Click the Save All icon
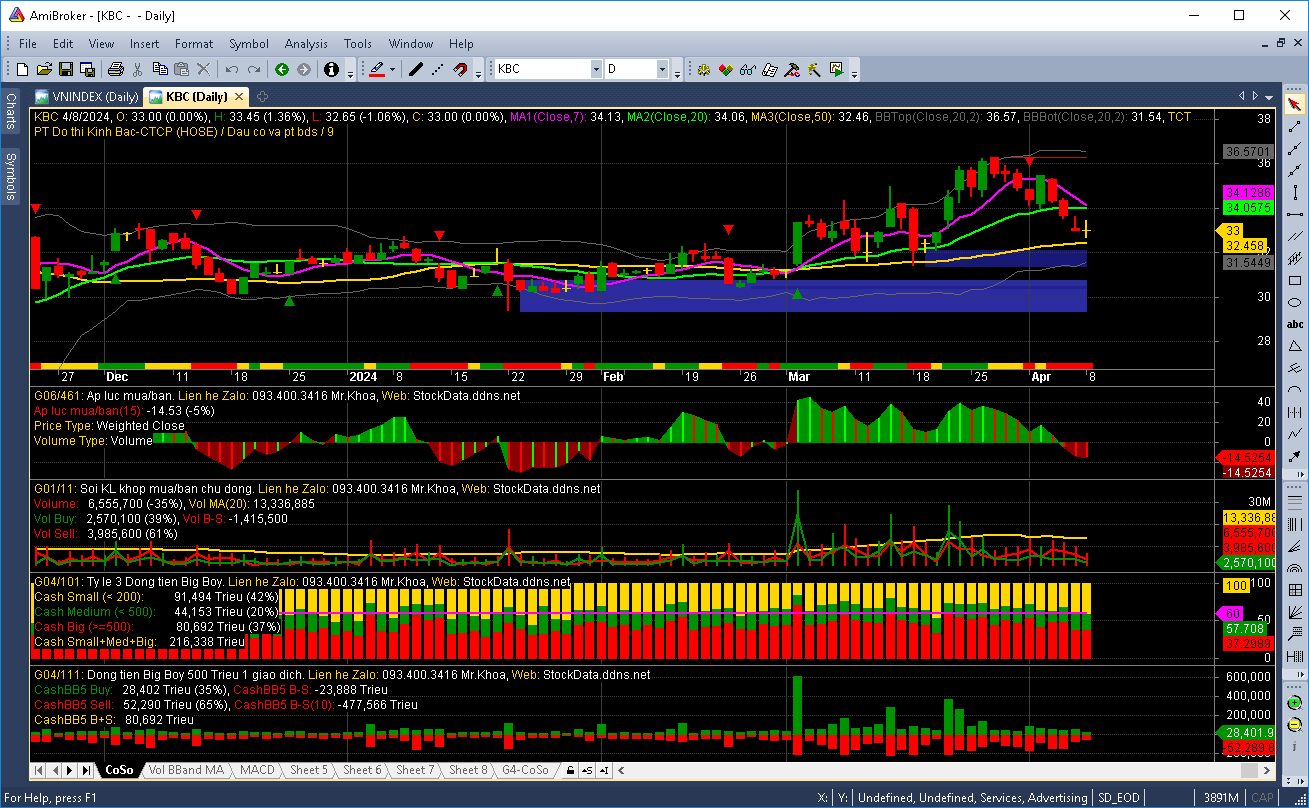 coord(88,69)
